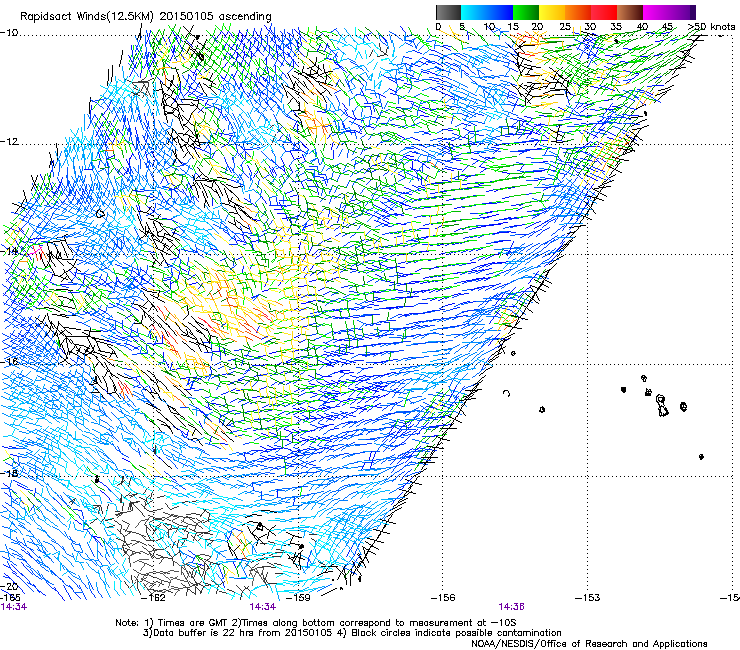Click the '35' legend scale label
This screenshot has height=650, width=740.
[616, 26]
